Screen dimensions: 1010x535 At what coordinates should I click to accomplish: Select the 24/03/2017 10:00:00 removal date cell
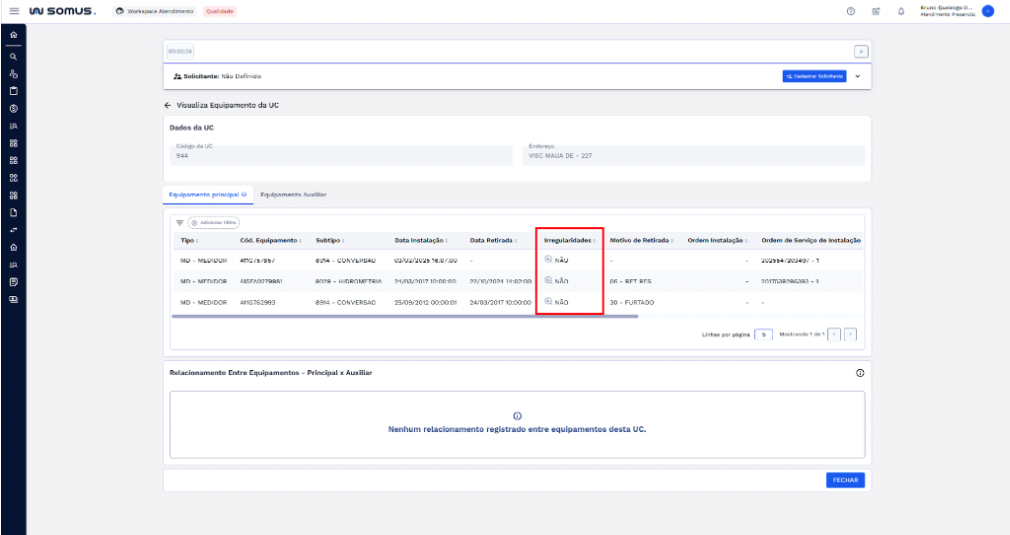500,303
